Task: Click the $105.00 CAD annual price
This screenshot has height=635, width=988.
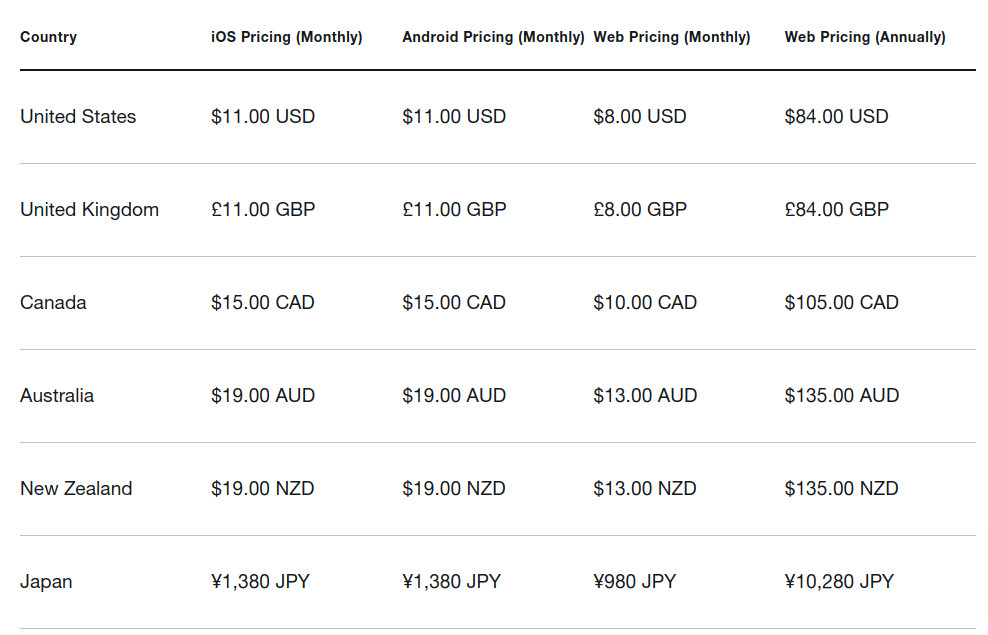Action: [842, 303]
